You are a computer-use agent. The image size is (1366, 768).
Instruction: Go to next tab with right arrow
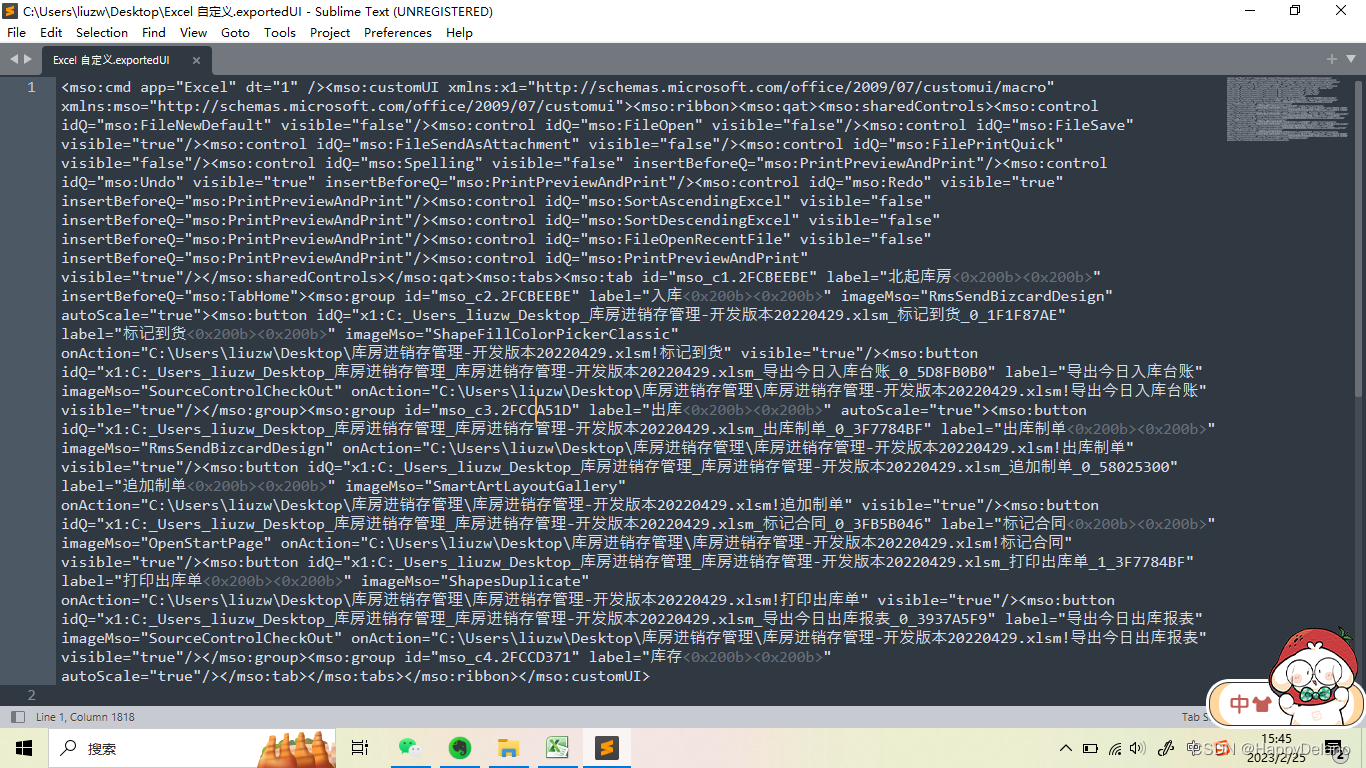coord(27,59)
